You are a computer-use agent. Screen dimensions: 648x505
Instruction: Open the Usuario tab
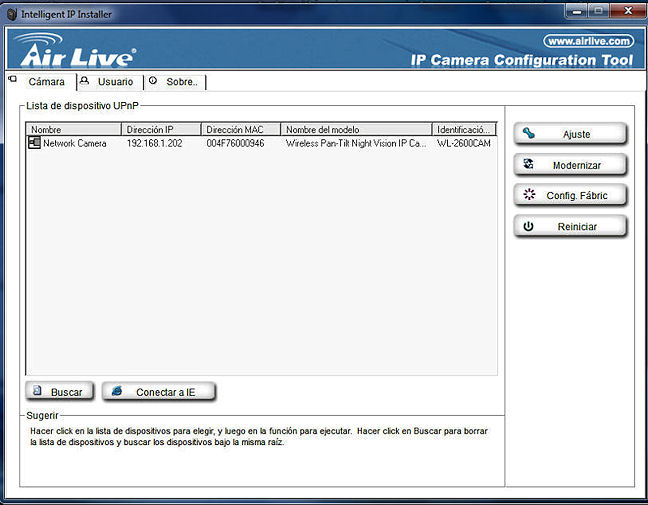click(110, 82)
